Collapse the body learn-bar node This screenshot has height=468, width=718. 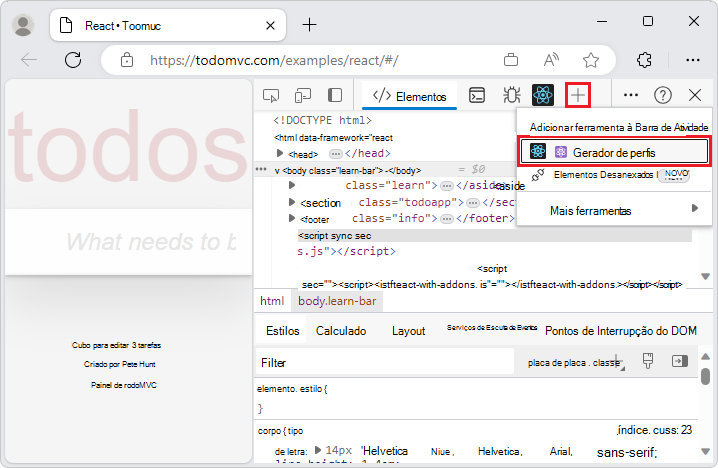pyautogui.click(x=277, y=171)
